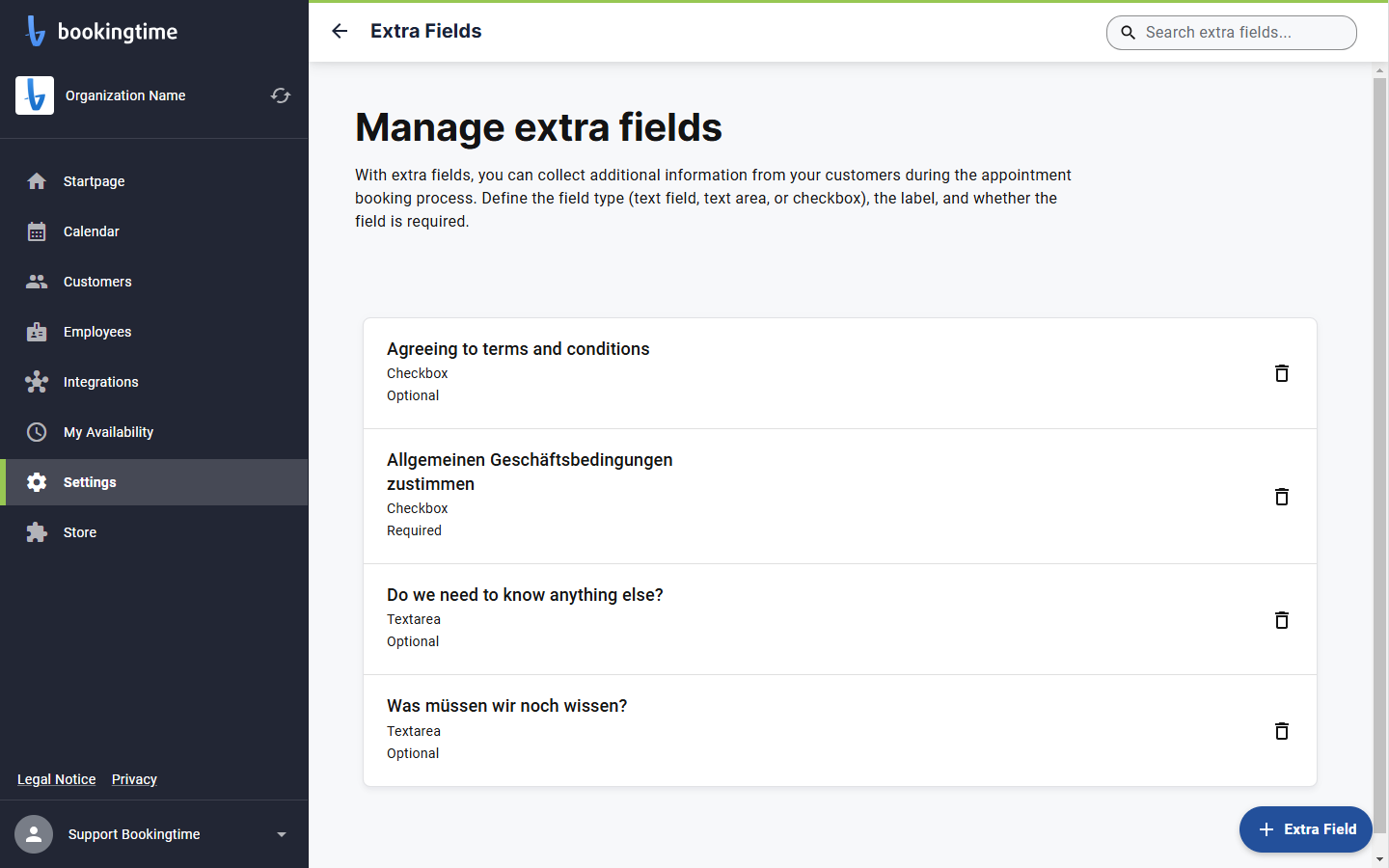Delete the Do we need to know anything else field
The height and width of the screenshot is (868, 1389).
[1282, 620]
